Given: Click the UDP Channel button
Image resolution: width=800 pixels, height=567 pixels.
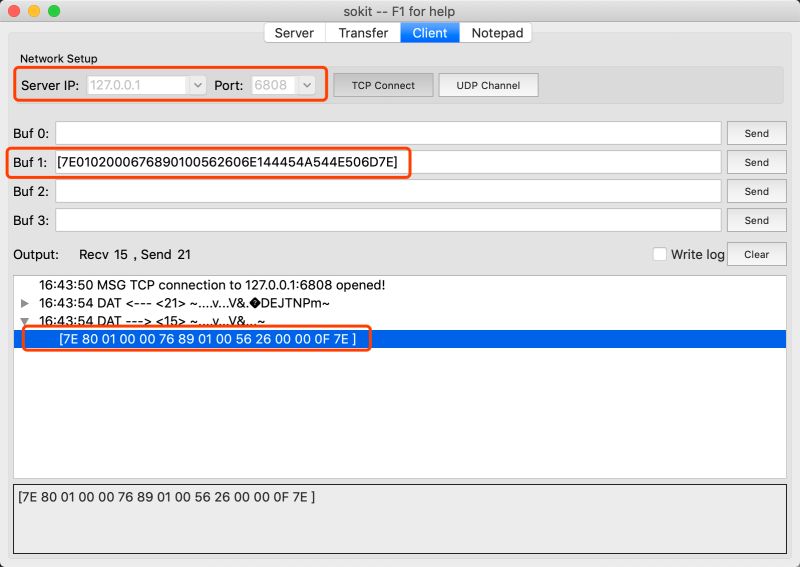Looking at the screenshot, I should (x=488, y=85).
